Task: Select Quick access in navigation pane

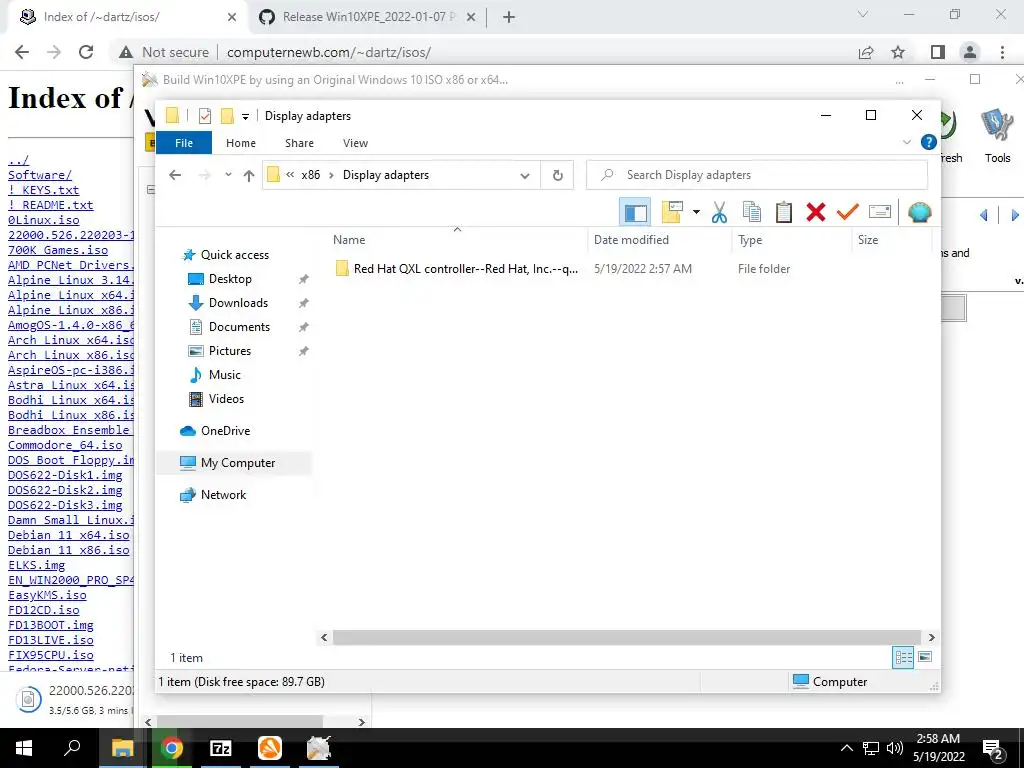Action: click(235, 255)
